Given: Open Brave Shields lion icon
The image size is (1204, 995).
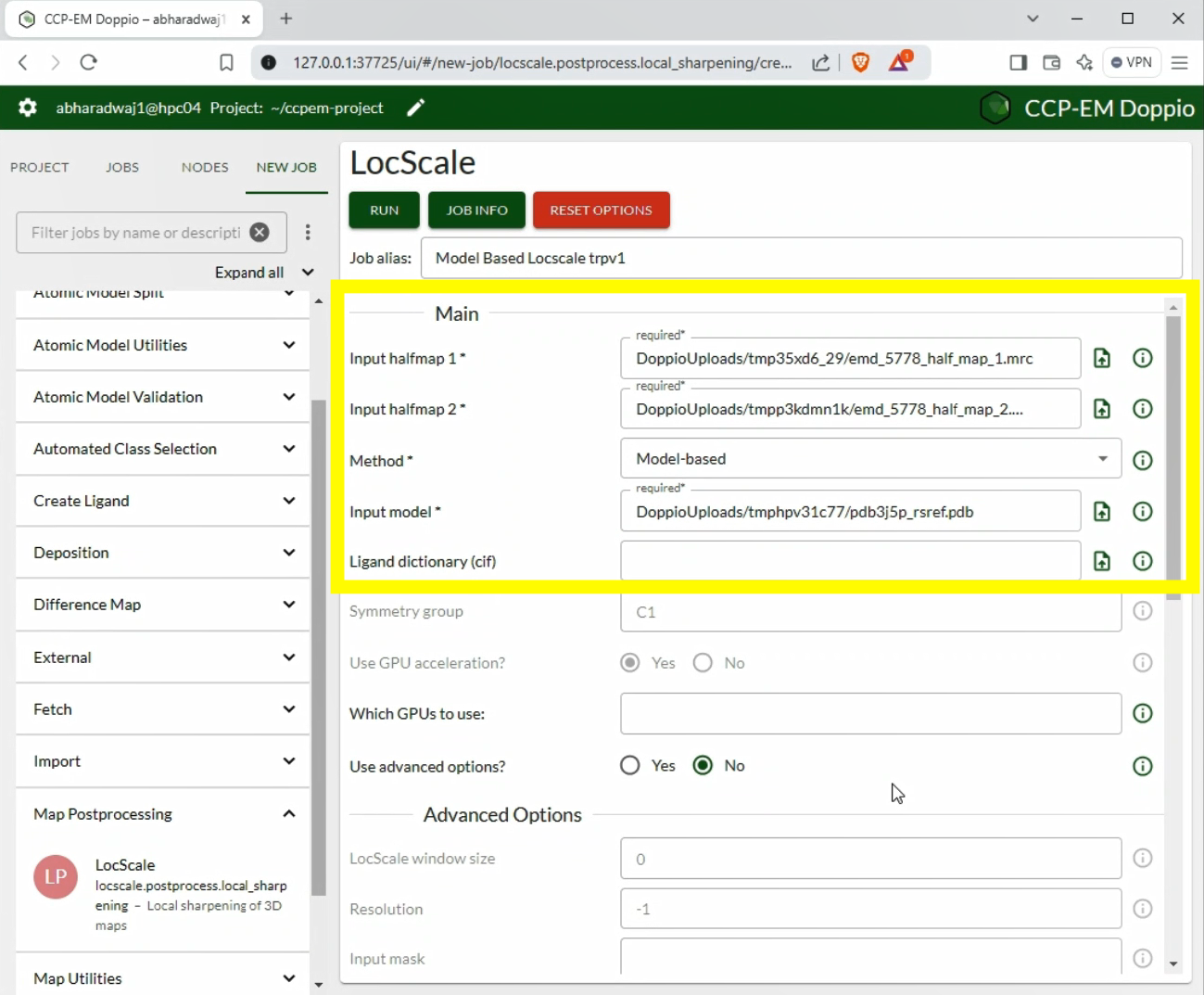Looking at the screenshot, I should (860, 62).
